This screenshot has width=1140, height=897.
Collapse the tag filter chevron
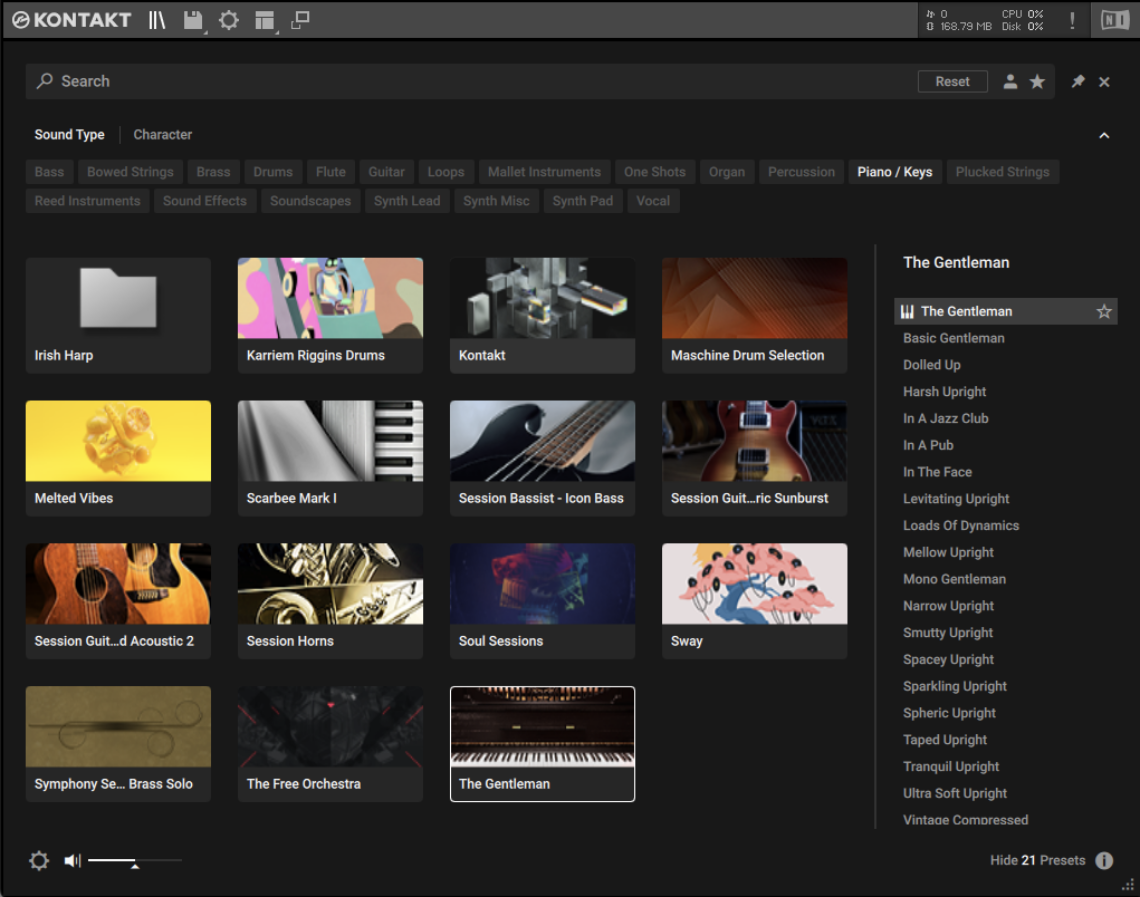point(1104,135)
